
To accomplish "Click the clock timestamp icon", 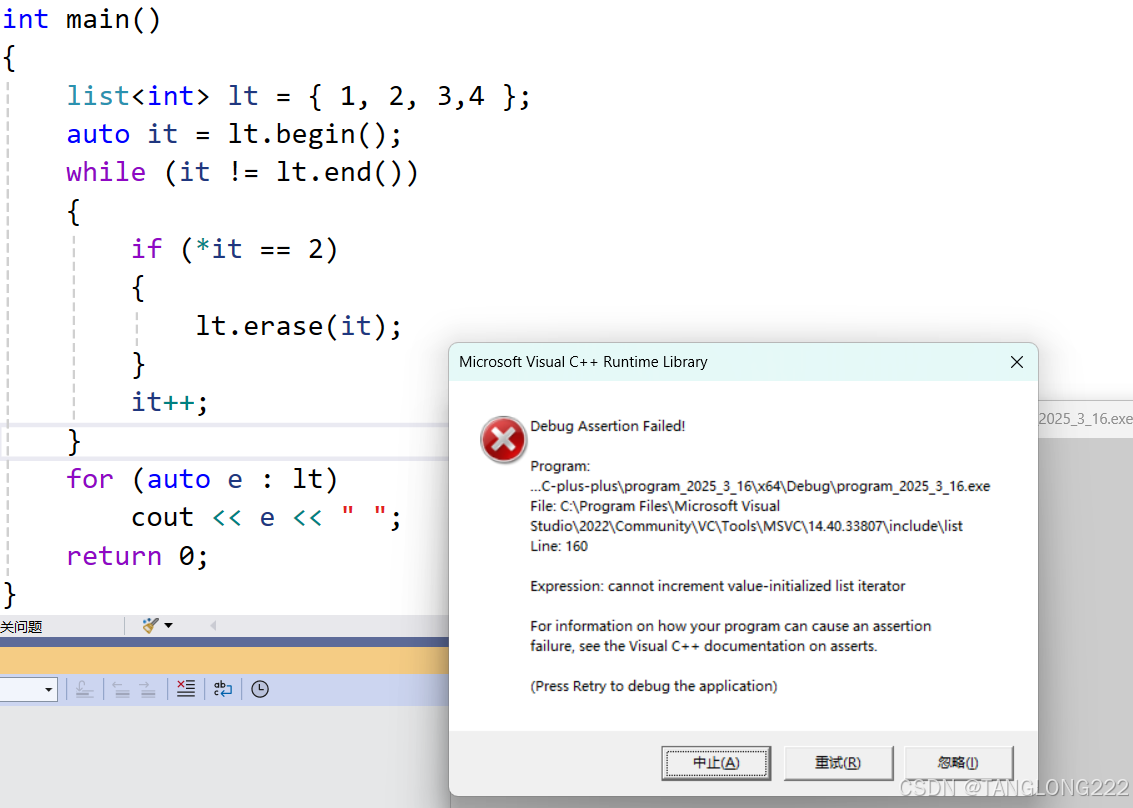I will coord(260,689).
